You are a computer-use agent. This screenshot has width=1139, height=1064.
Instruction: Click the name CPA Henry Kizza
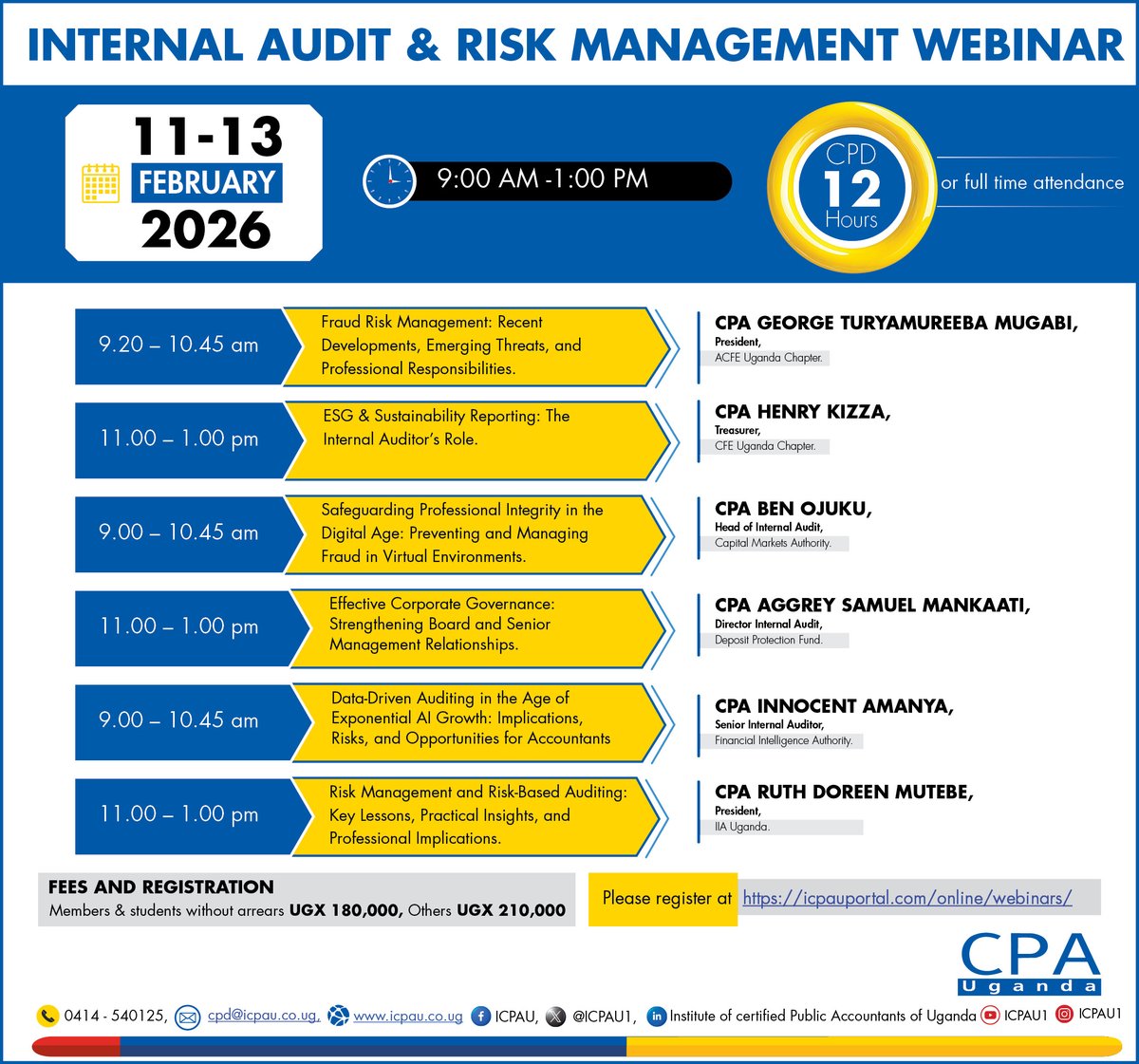pyautogui.click(x=802, y=412)
